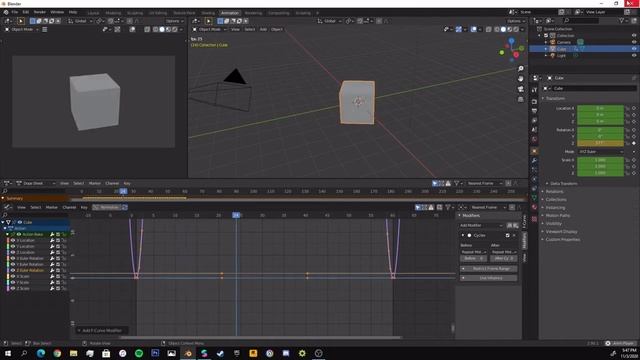
Task: Open the Key menu in the graph editor
Action: coord(84,207)
